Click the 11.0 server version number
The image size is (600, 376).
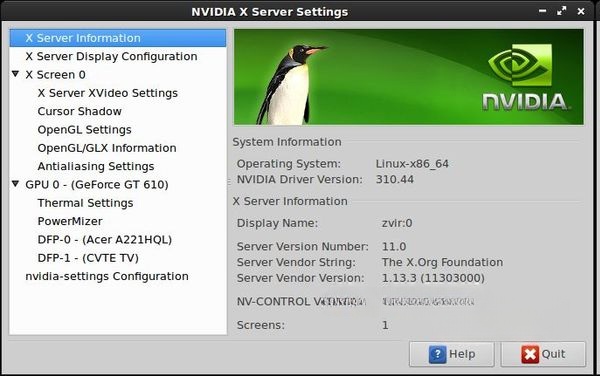[x=394, y=247]
